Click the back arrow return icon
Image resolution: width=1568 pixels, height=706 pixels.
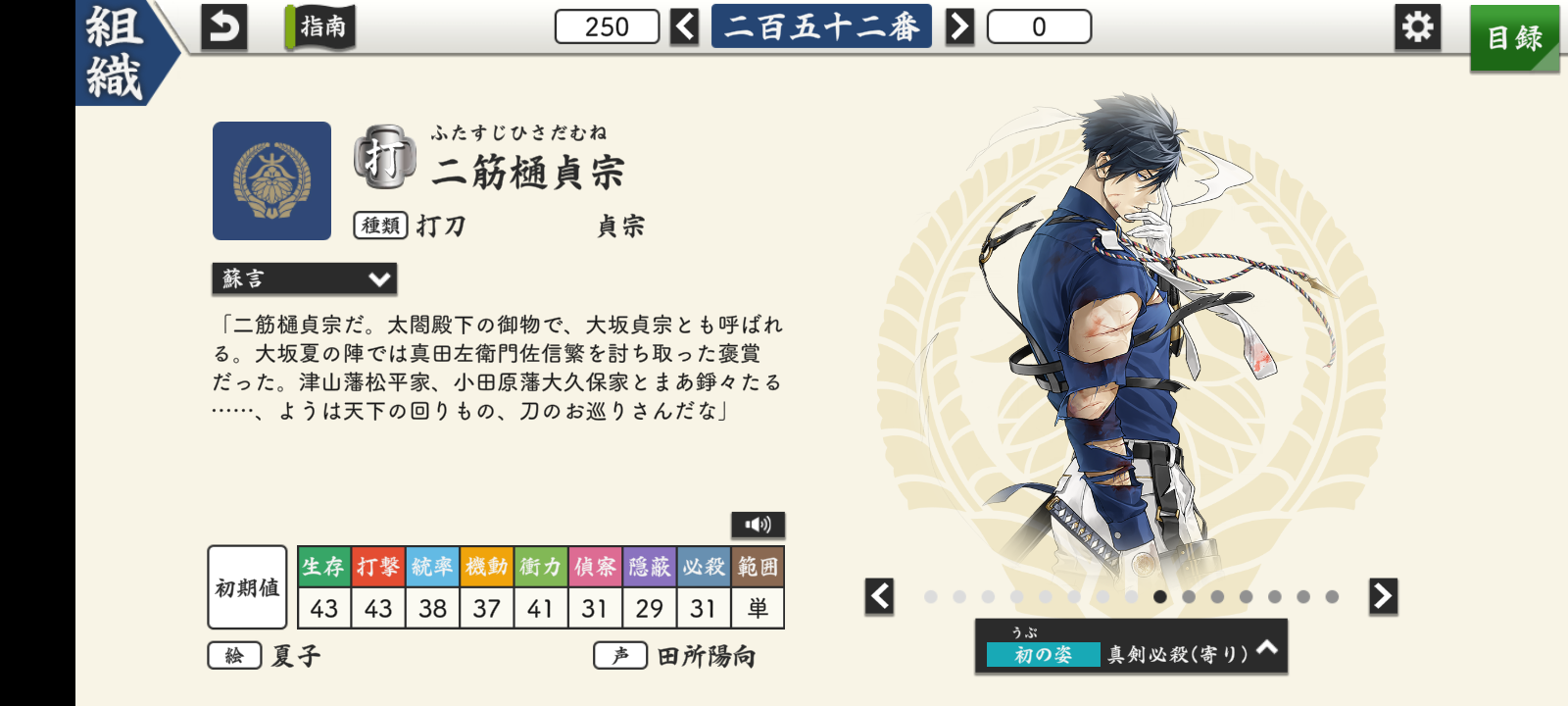[223, 27]
